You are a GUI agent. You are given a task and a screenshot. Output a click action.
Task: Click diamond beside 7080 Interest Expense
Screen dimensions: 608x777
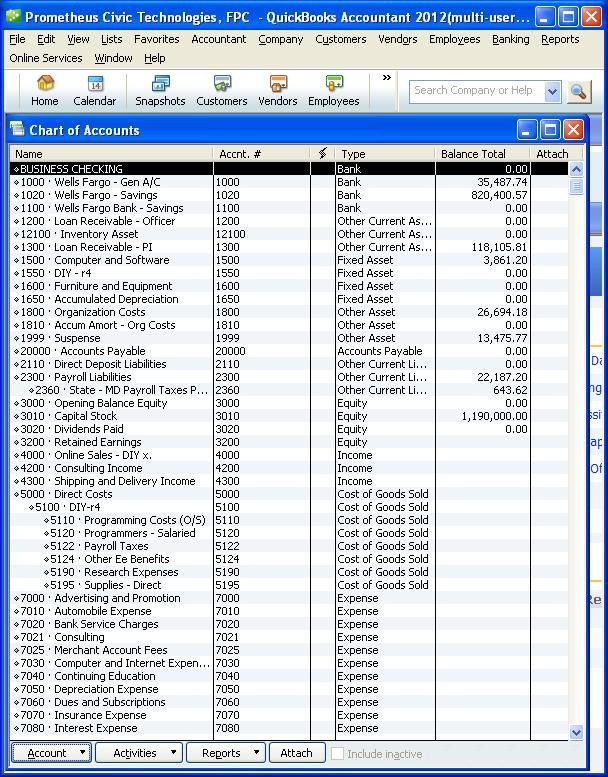pyautogui.click(x=16, y=728)
